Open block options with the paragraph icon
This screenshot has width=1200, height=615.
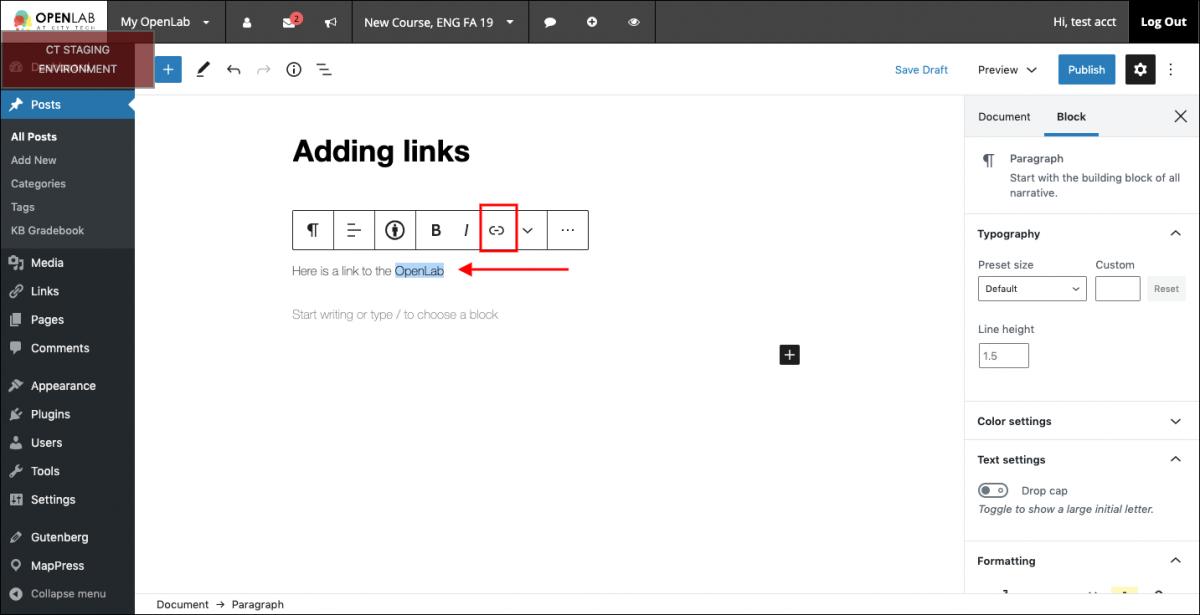(x=313, y=229)
